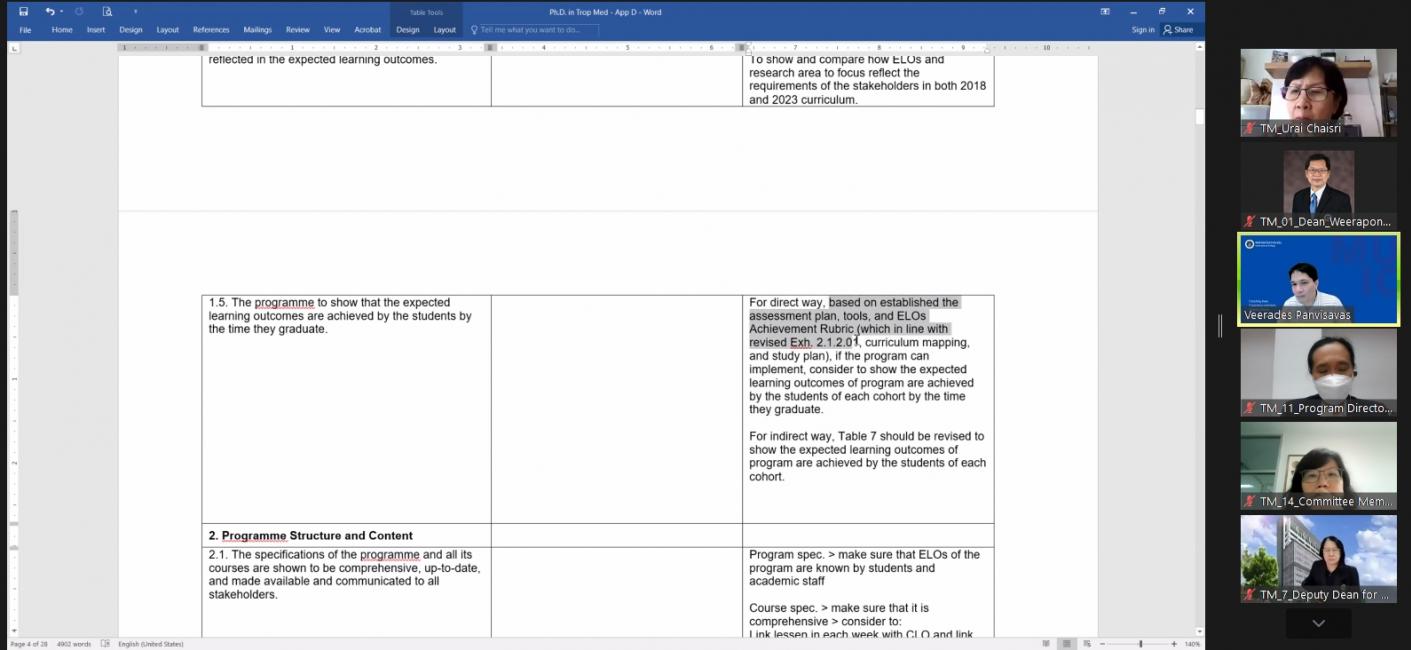Screen dimensions: 1411x650
Task: Click the highlighted text 'based on established the'
Action: pyautogui.click(x=893, y=302)
